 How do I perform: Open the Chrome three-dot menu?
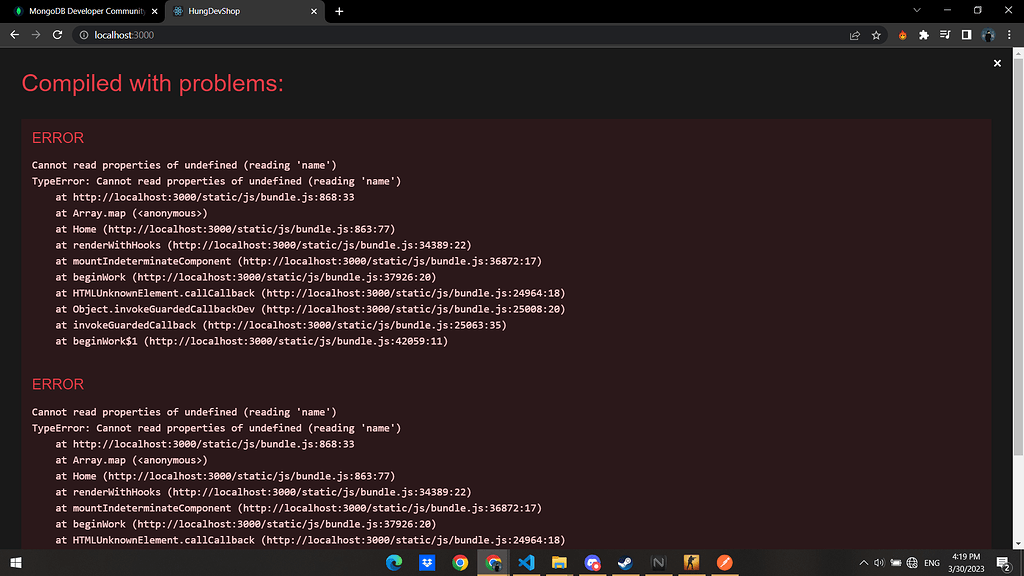click(x=1010, y=35)
